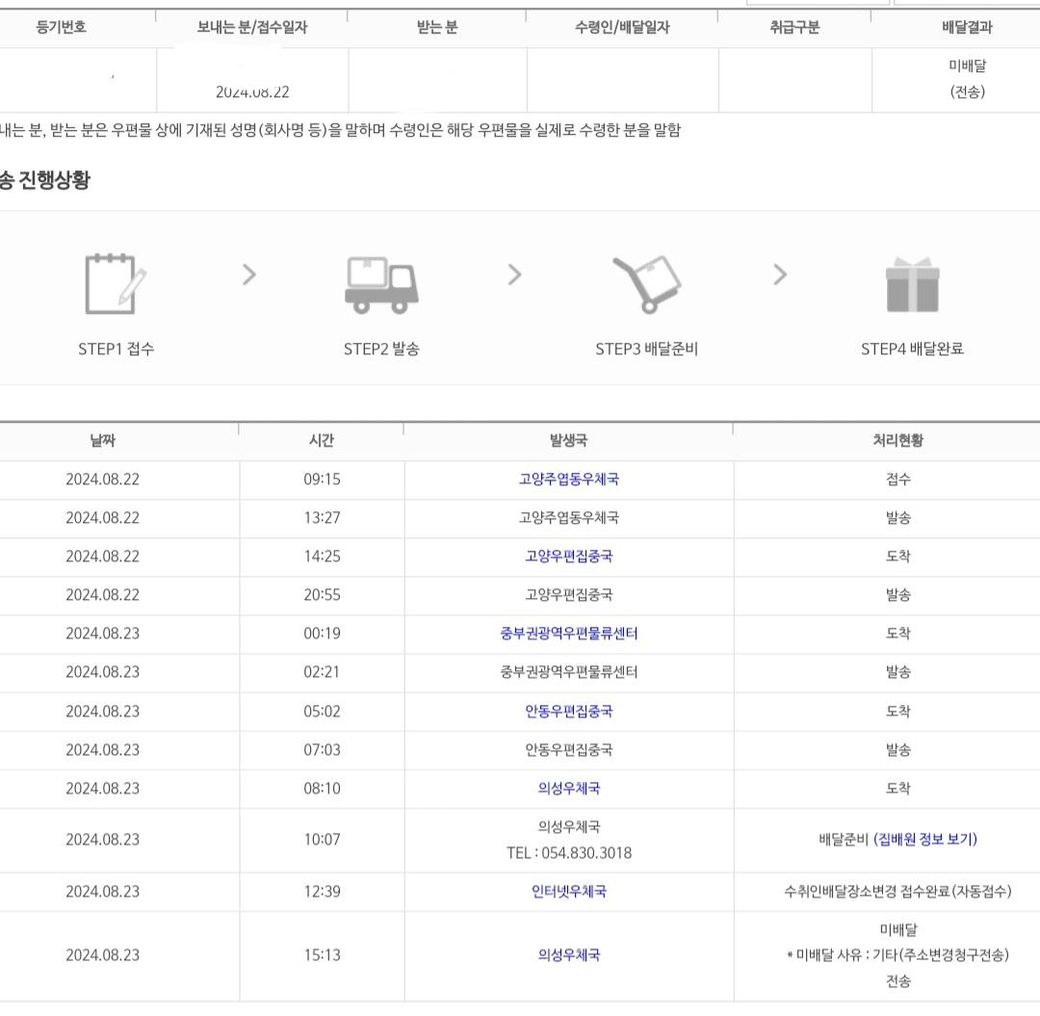
Task: Click the arrow between STEP2 and STEP3
Action: [x=514, y=274]
